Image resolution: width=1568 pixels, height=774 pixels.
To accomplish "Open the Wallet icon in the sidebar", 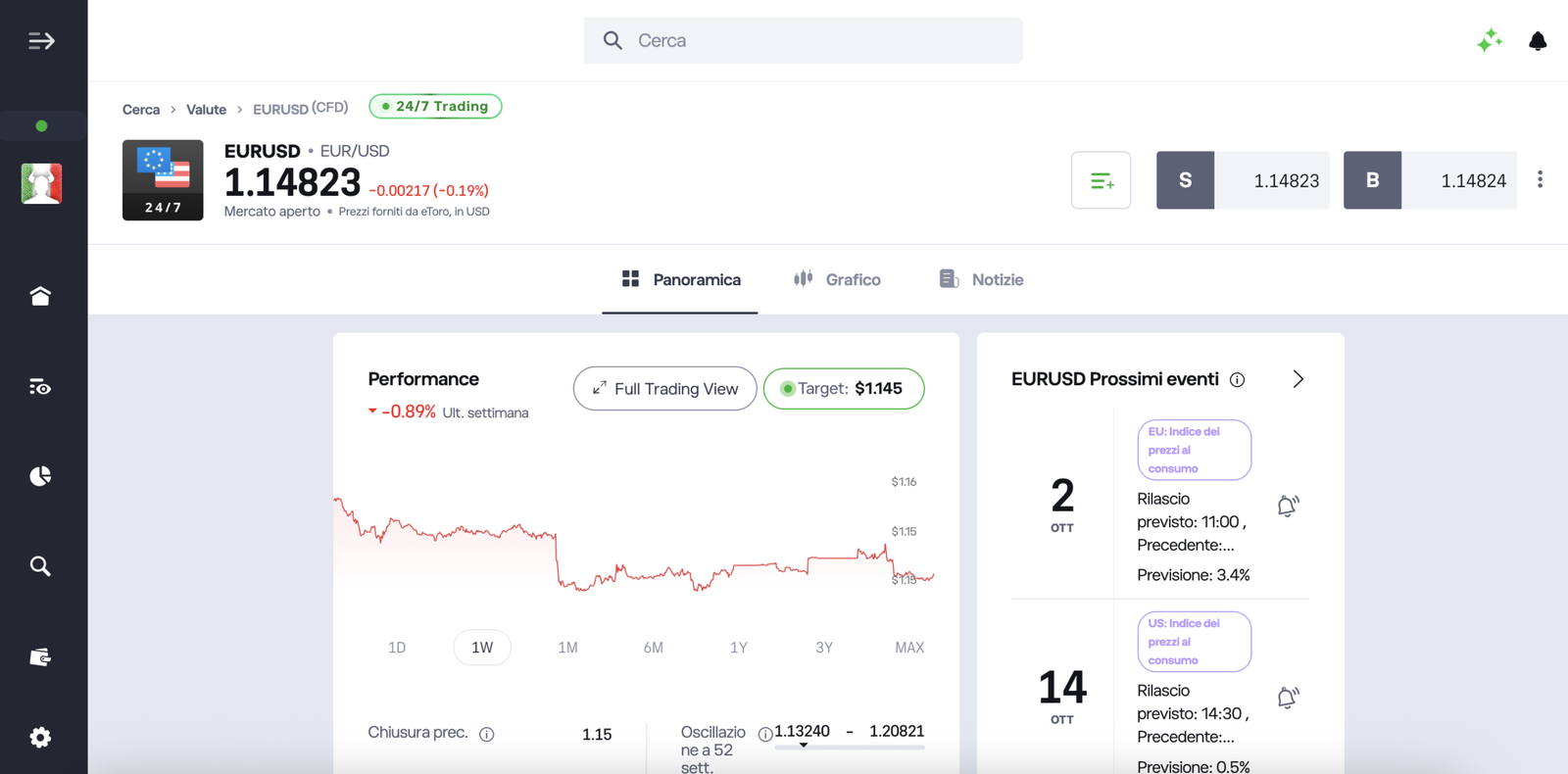I will click(x=40, y=657).
